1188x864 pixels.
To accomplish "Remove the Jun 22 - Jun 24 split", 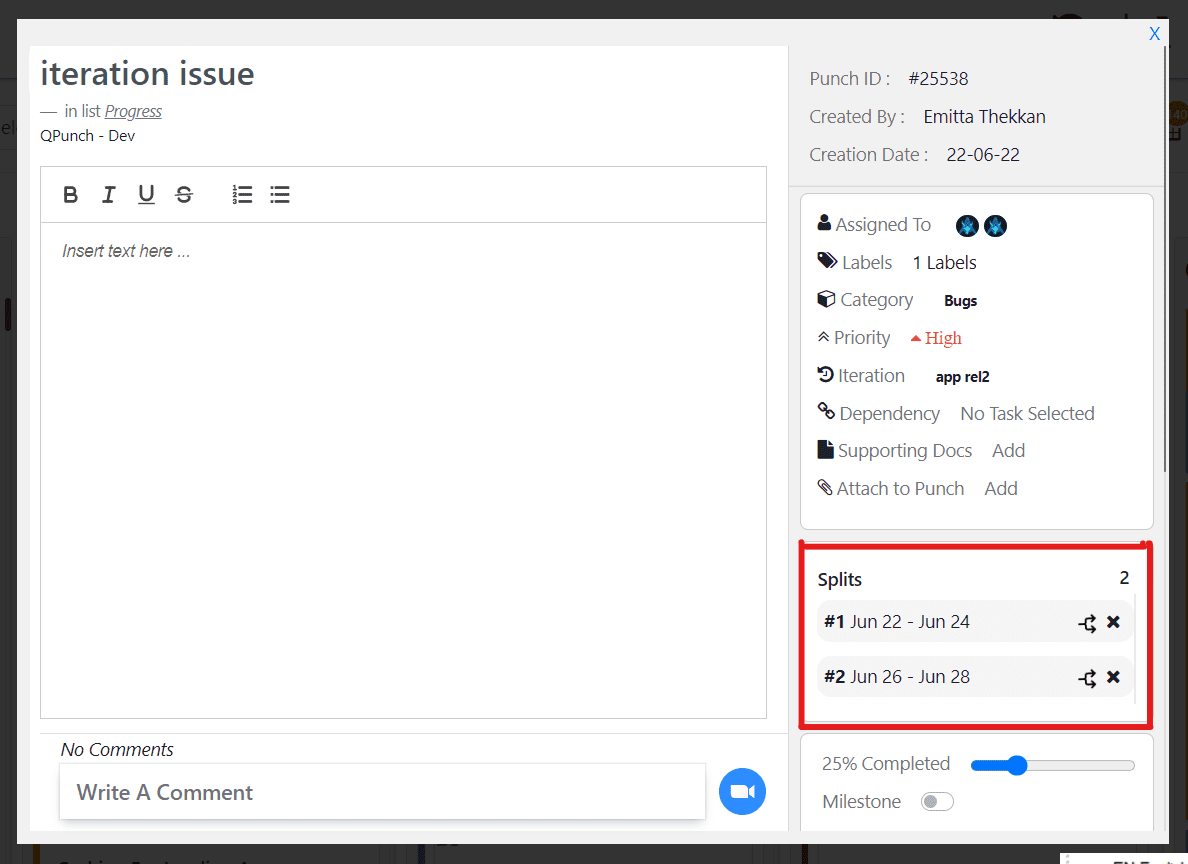I will pyautogui.click(x=1113, y=623).
